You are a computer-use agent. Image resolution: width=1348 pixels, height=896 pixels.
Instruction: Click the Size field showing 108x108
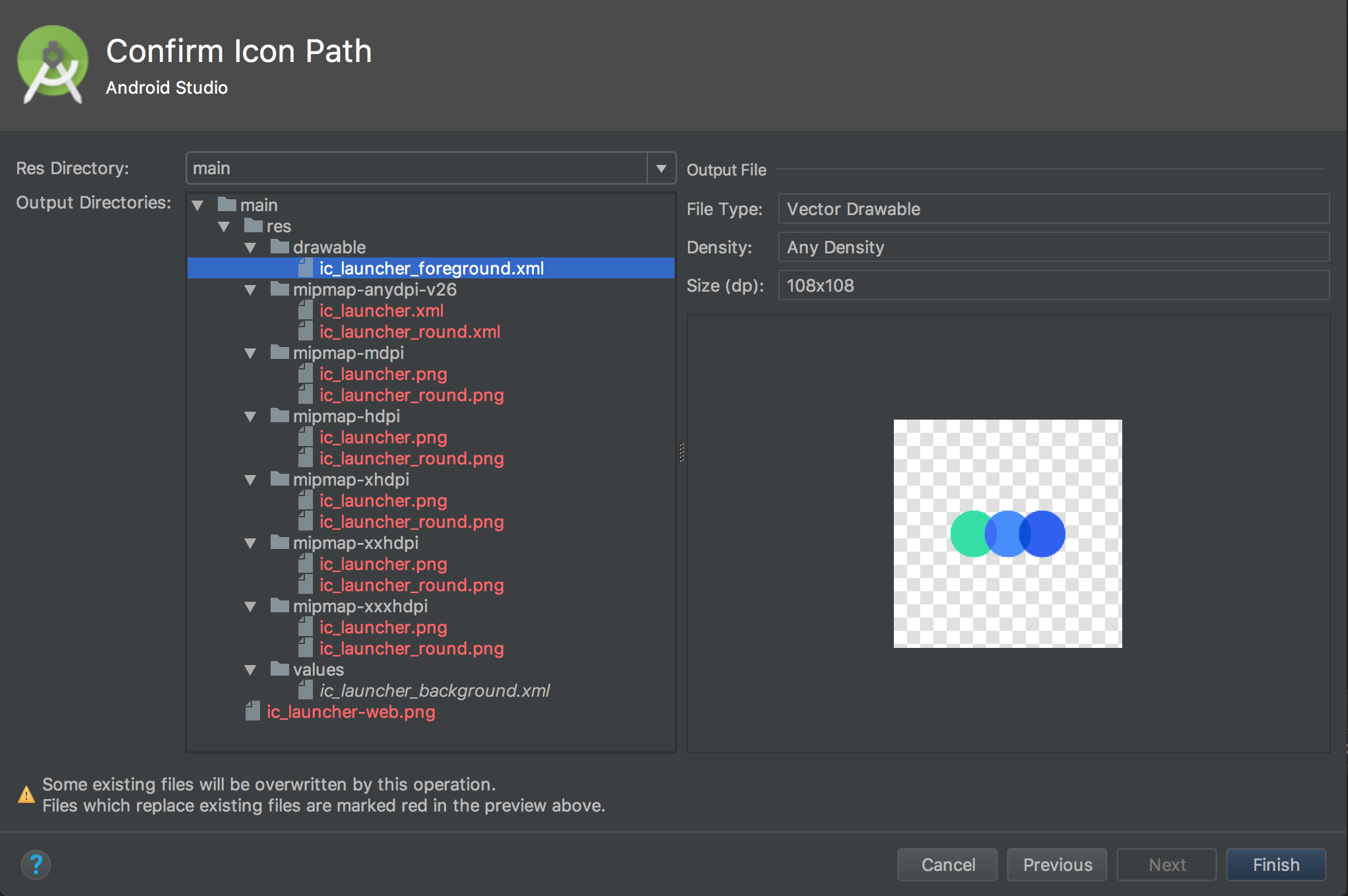1054,285
